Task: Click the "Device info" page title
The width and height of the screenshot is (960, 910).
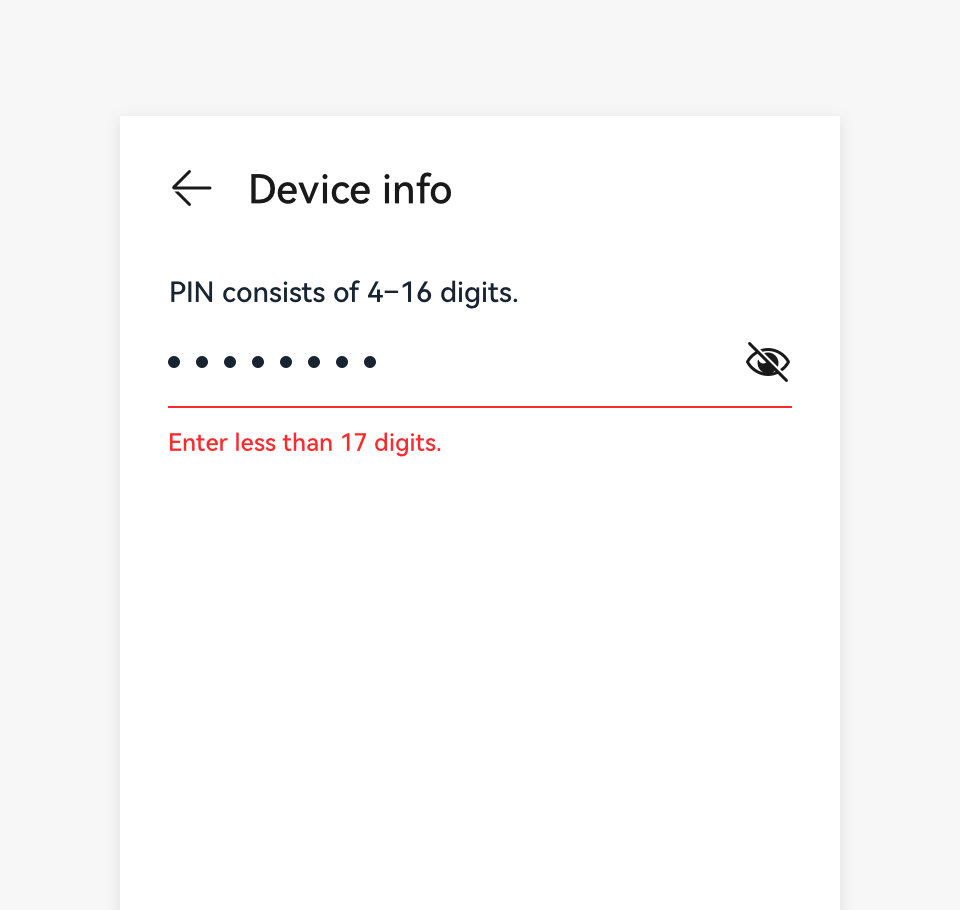Action: [350, 189]
